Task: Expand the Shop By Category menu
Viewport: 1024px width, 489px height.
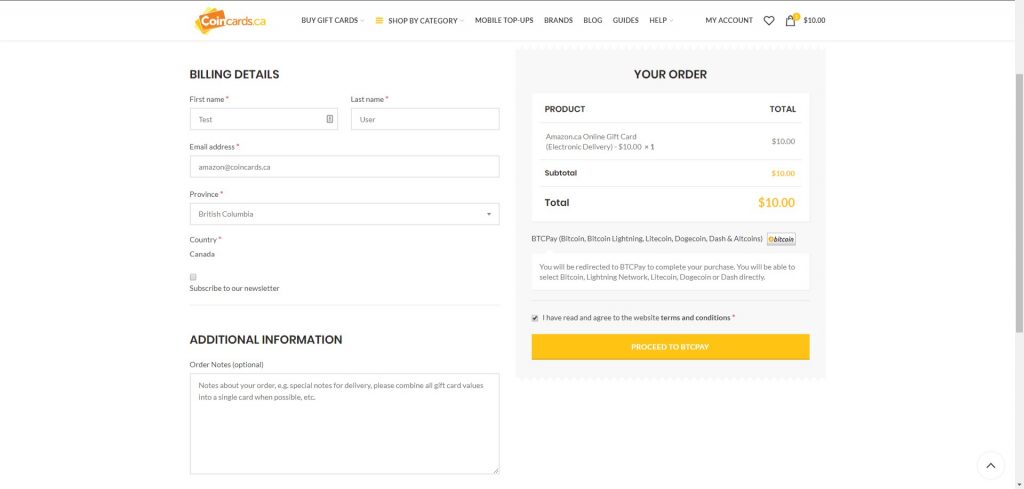Action: click(x=426, y=21)
